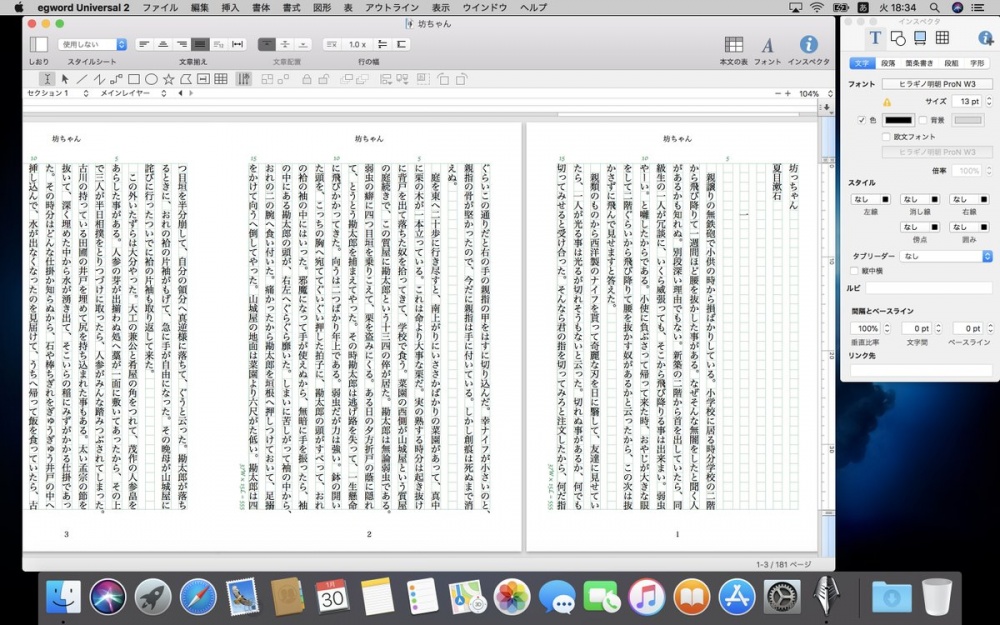The image size is (1000, 625).
Task: Click the 1.0 x line spacing button
Action: click(x=357, y=44)
